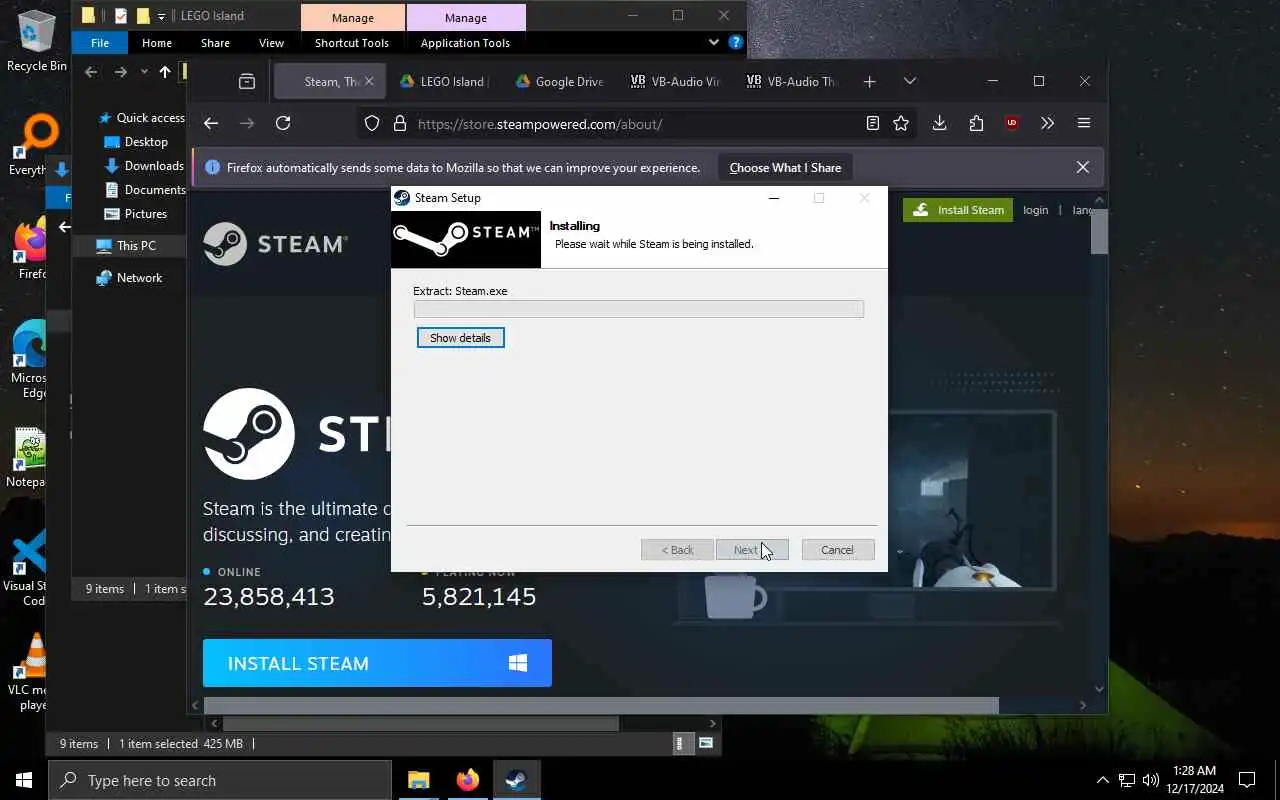Click Cancel in Steam Setup dialog

pyautogui.click(x=837, y=550)
